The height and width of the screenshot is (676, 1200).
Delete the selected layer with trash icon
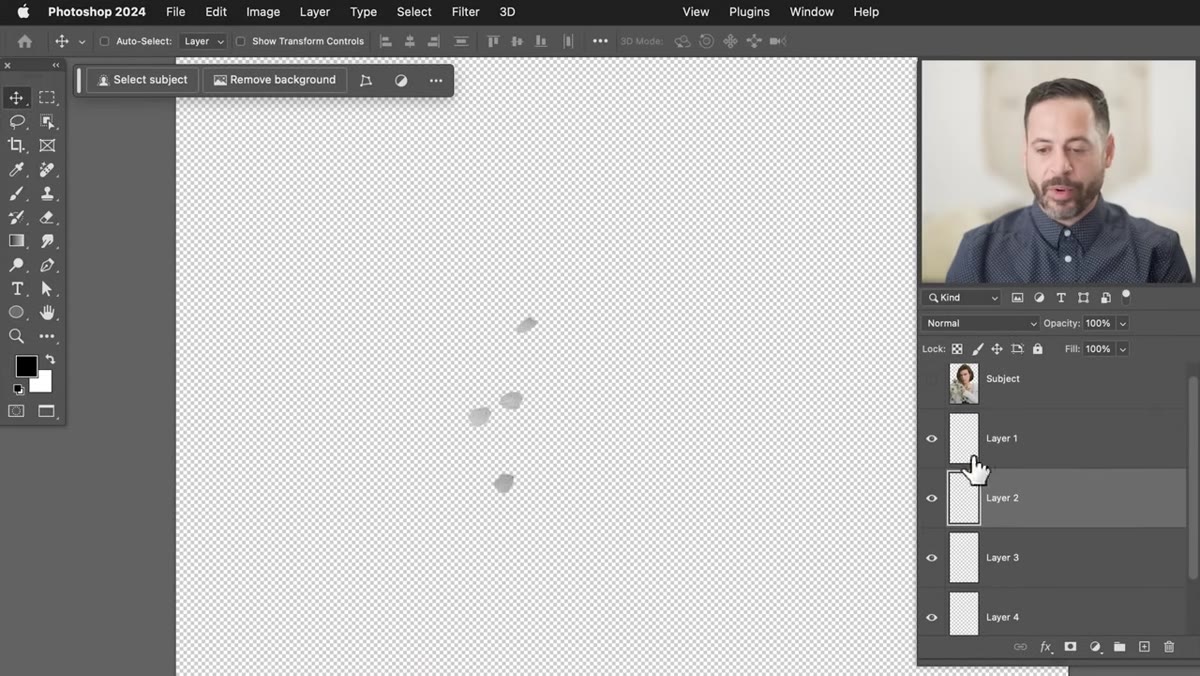[1169, 647]
